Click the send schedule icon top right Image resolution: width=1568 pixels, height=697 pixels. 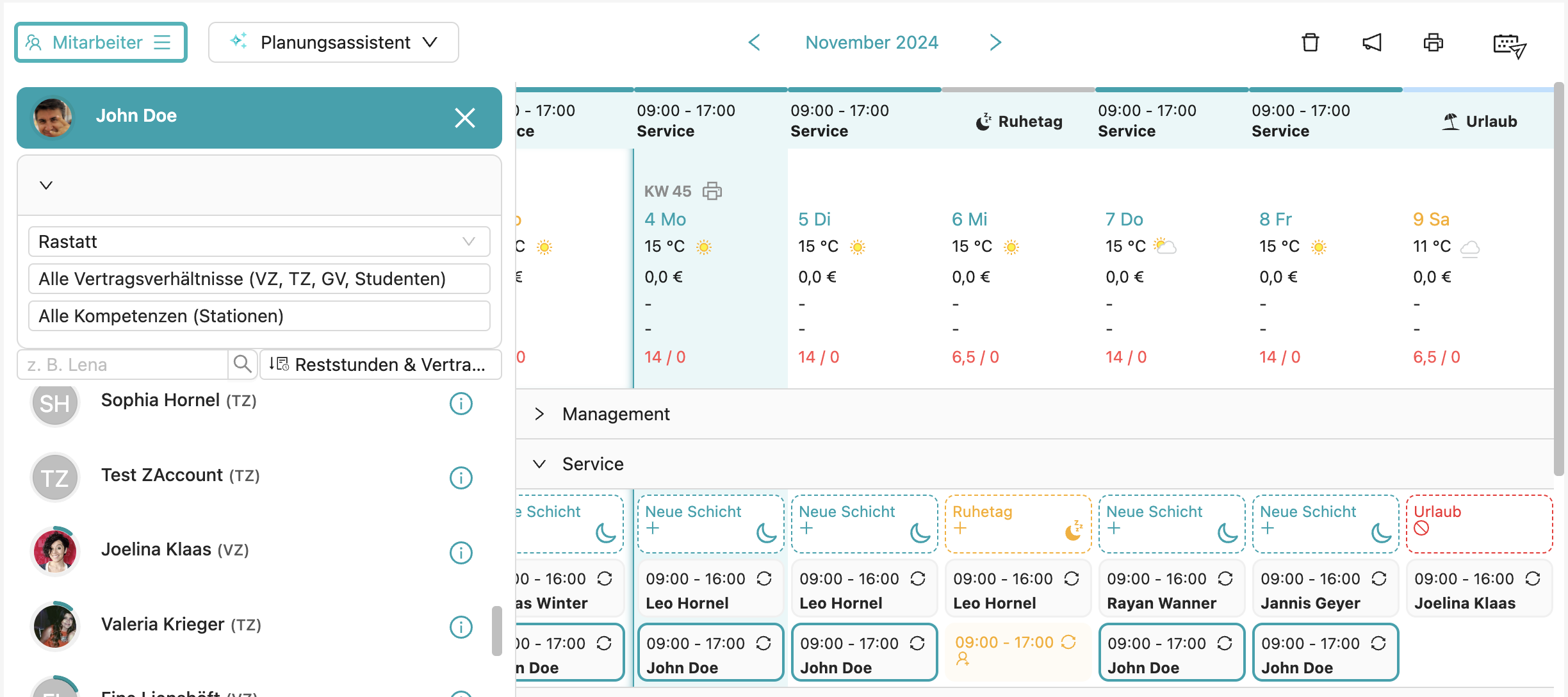coord(1509,45)
